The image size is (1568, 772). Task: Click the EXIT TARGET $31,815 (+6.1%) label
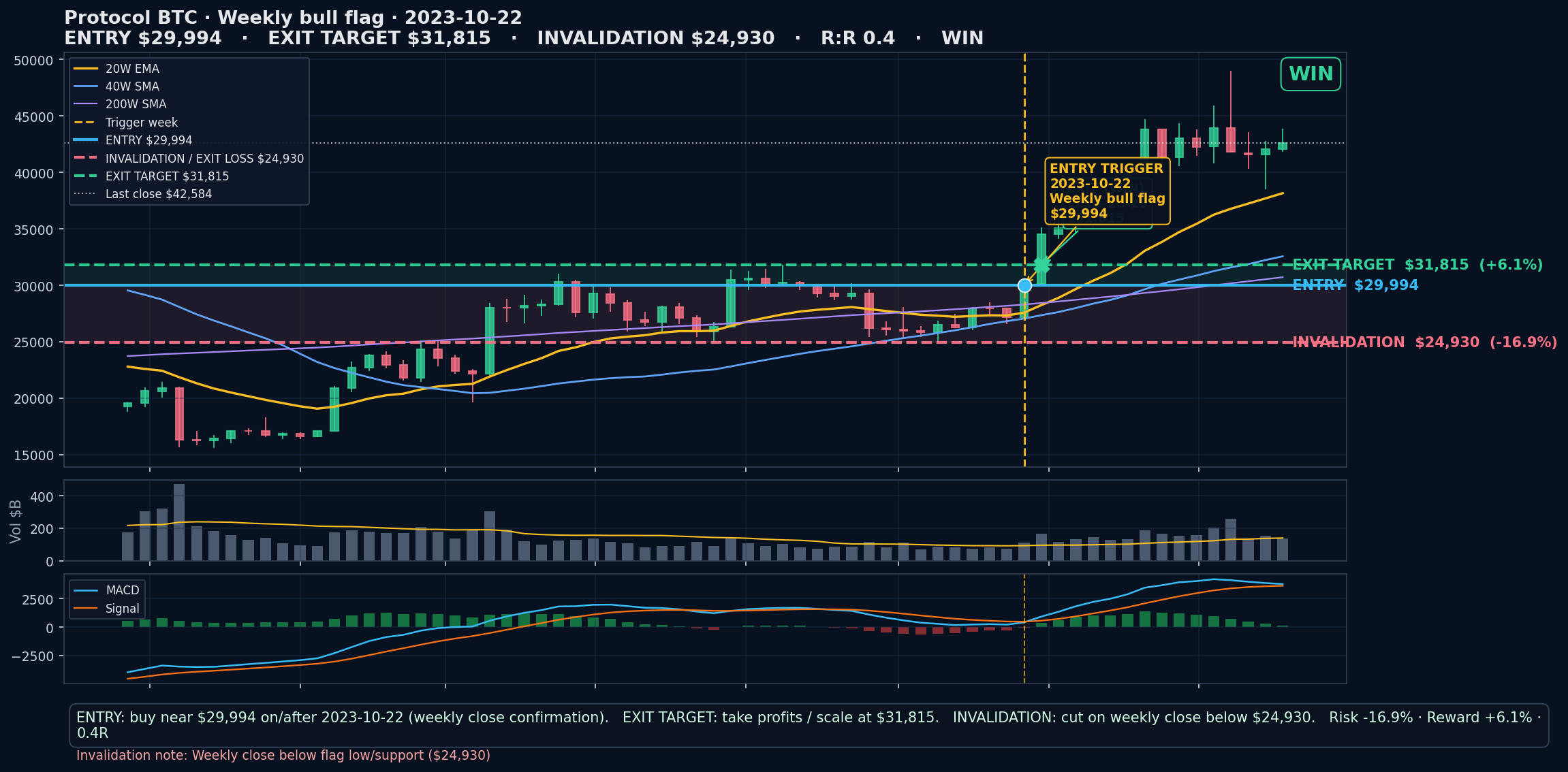click(x=1417, y=265)
